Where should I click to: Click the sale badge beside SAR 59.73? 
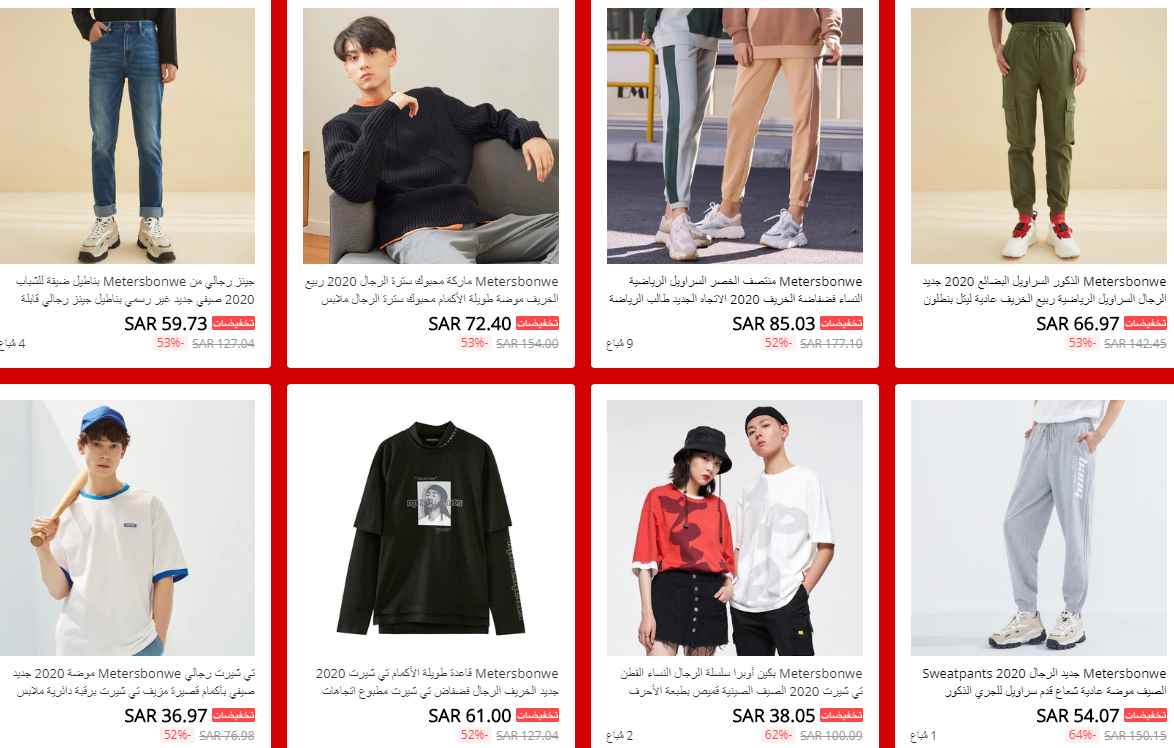coord(234,323)
